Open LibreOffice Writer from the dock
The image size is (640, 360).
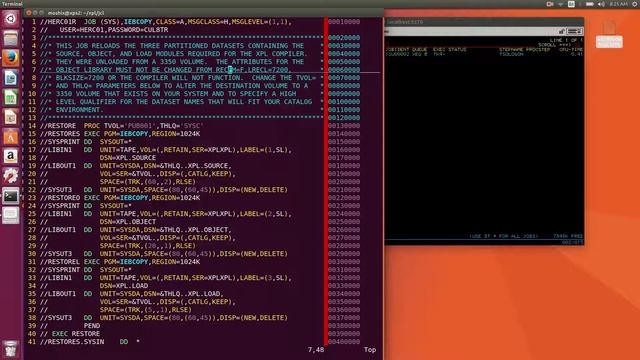[x=11, y=78]
